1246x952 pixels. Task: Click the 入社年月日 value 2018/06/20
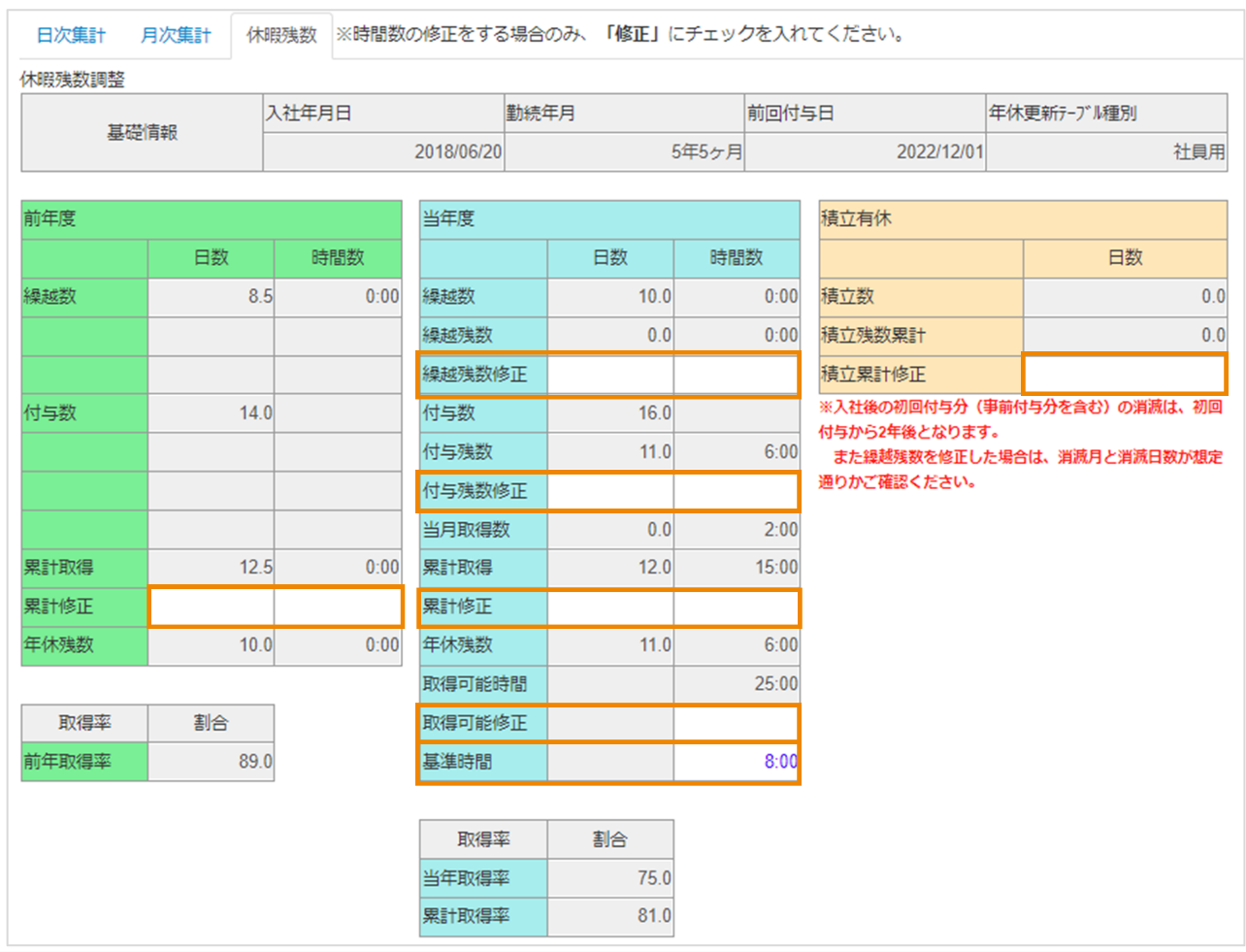pos(383,152)
